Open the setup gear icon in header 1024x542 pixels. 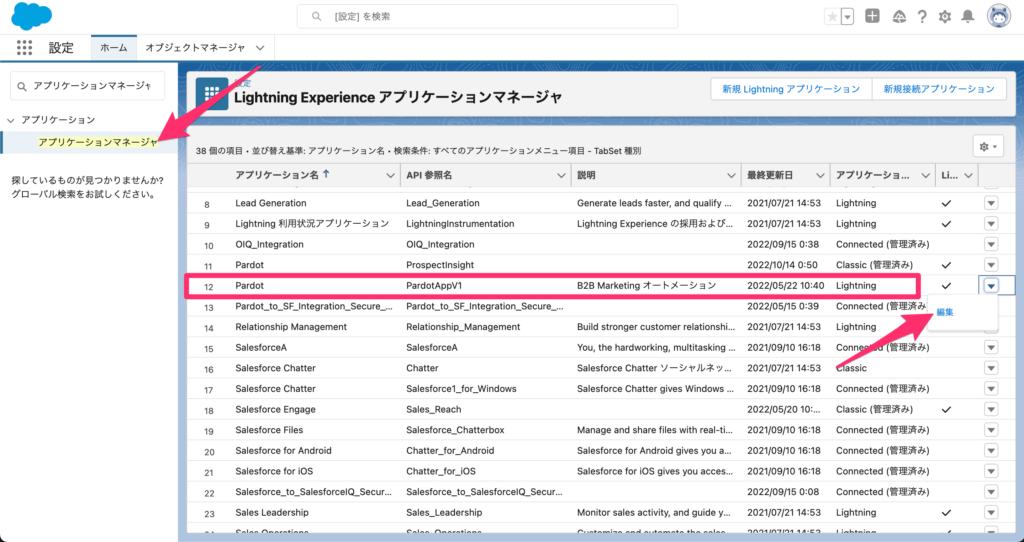point(944,17)
